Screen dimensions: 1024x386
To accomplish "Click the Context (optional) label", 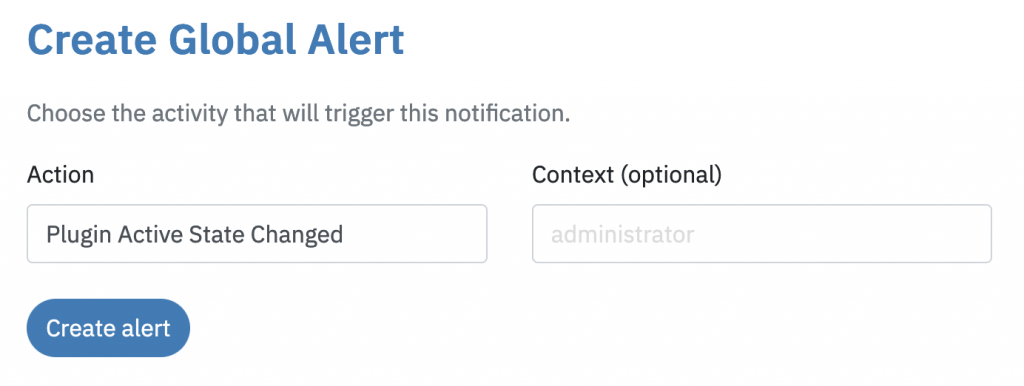I will (627, 174).
